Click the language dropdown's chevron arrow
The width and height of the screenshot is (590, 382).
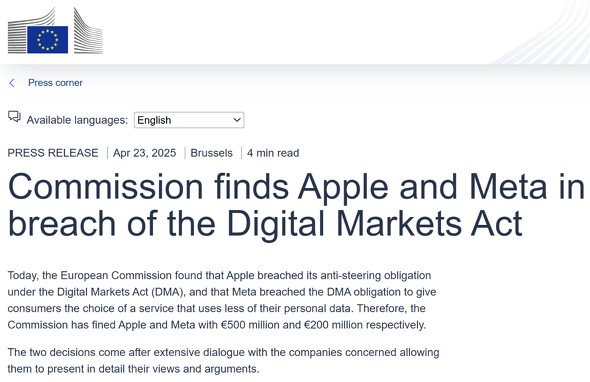(237, 120)
